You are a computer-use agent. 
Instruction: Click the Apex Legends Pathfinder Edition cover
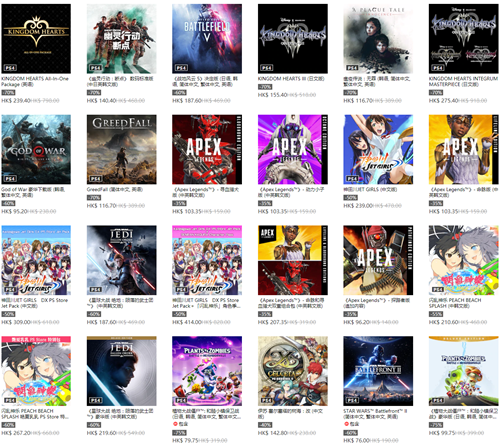click(378, 260)
